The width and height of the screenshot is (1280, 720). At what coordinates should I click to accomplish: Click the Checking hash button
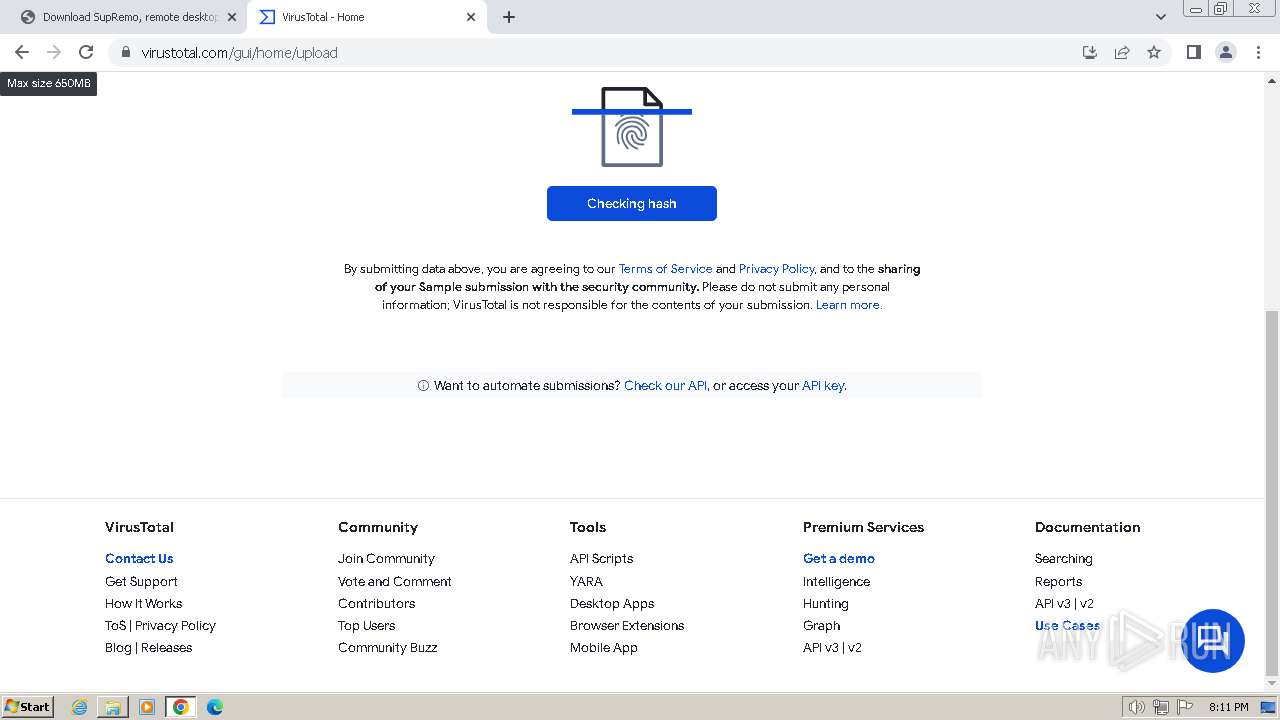(632, 203)
